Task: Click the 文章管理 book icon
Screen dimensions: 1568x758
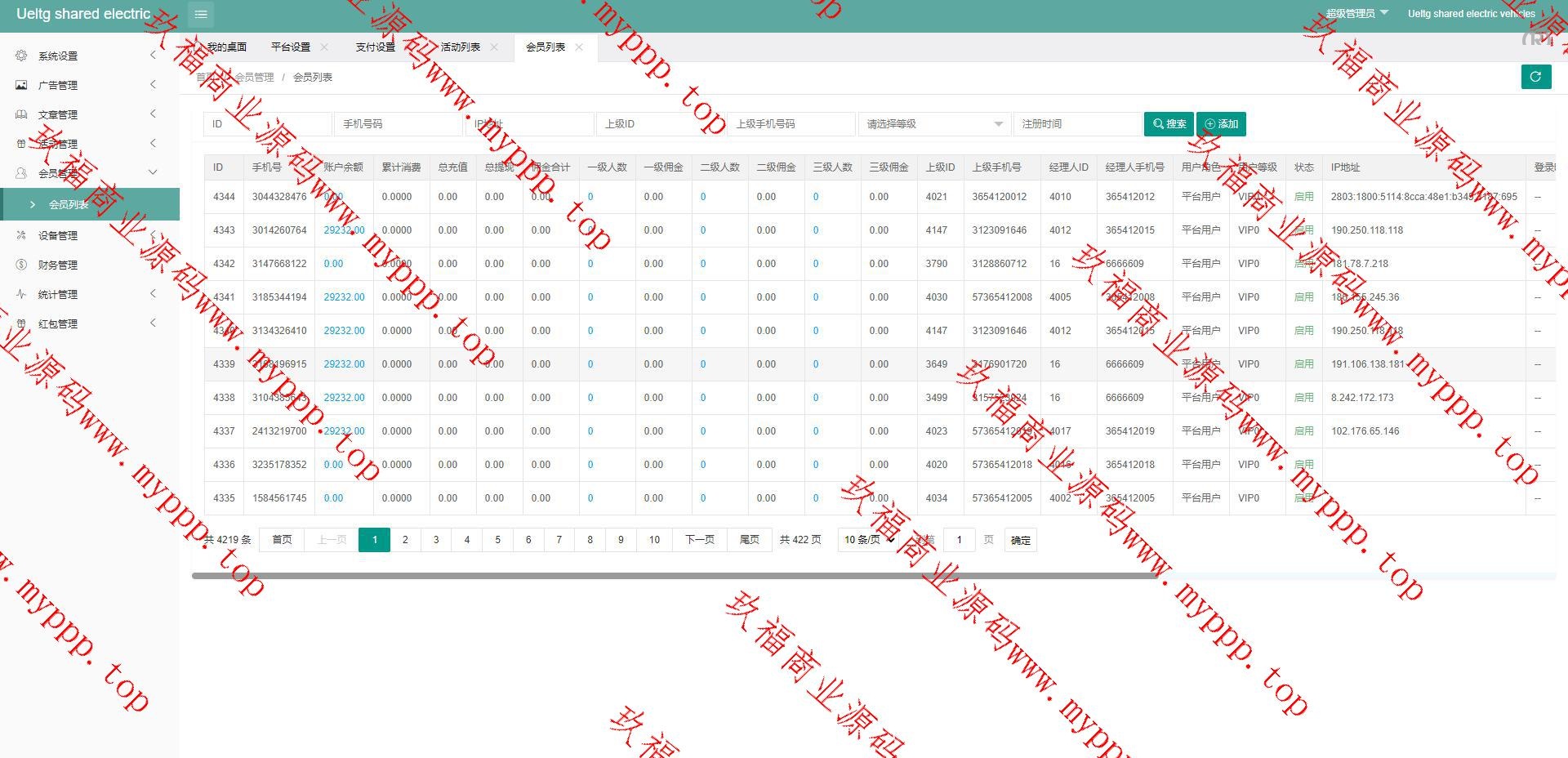Action: 21,114
